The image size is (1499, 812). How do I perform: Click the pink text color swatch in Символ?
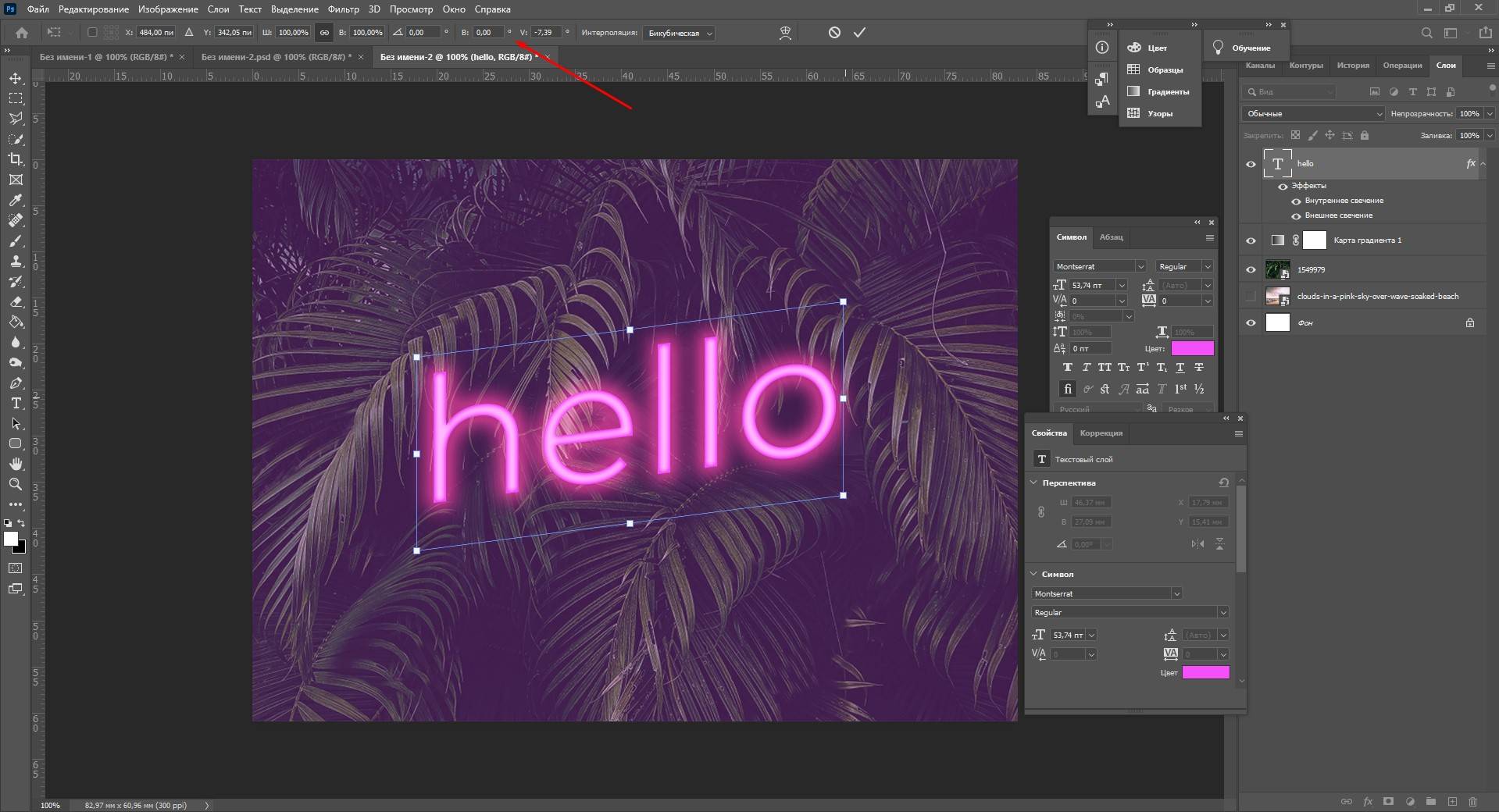click(1192, 348)
